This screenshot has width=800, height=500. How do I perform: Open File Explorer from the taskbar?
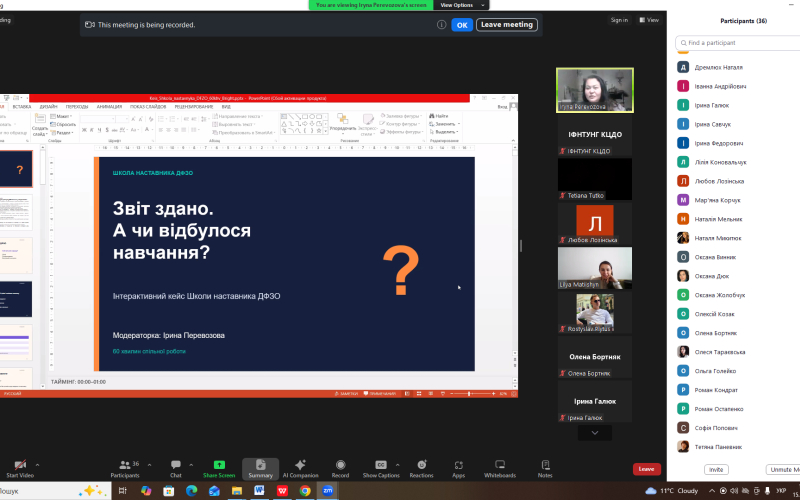pos(237,491)
